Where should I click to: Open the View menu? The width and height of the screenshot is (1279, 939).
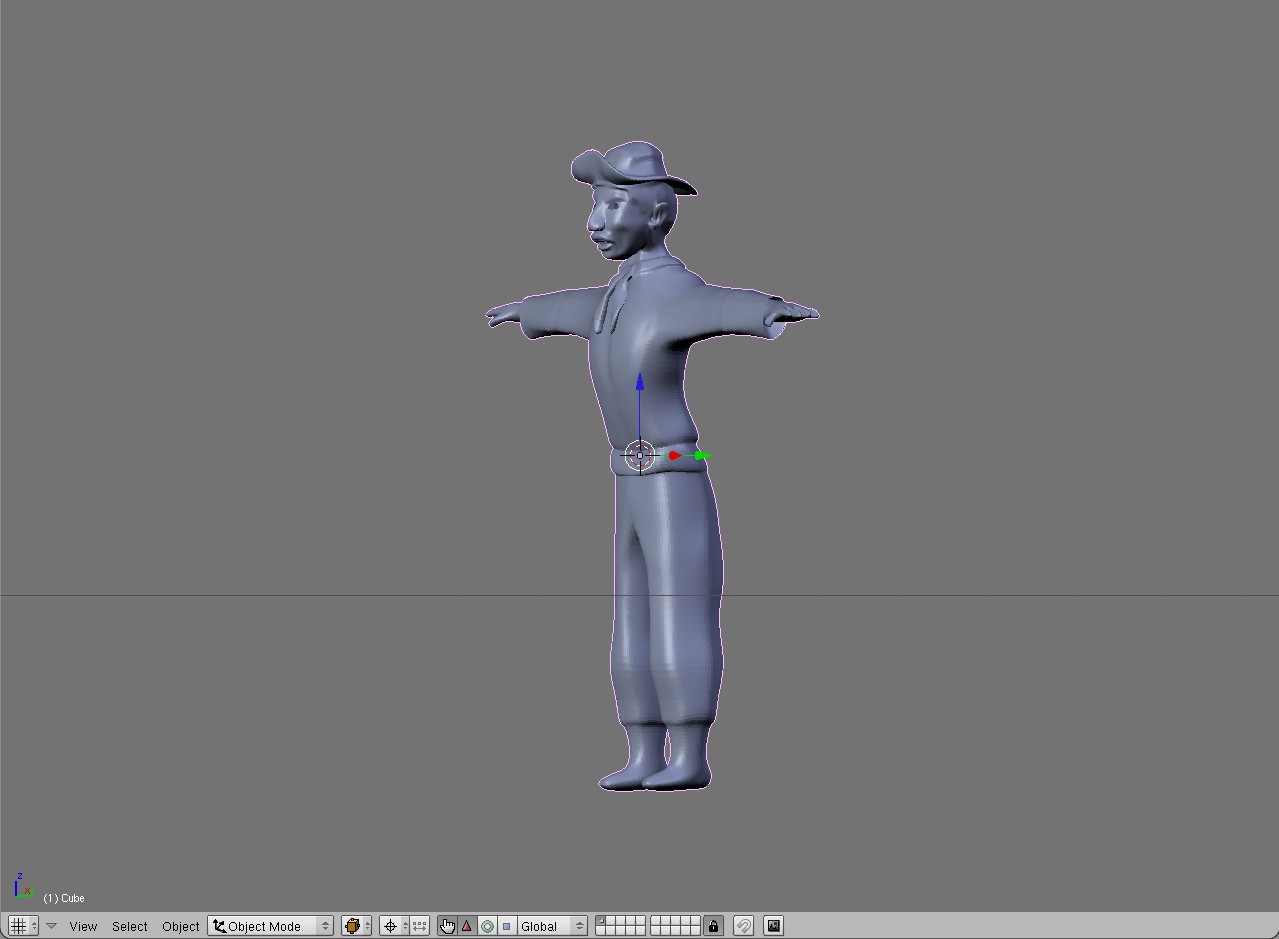tap(83, 926)
